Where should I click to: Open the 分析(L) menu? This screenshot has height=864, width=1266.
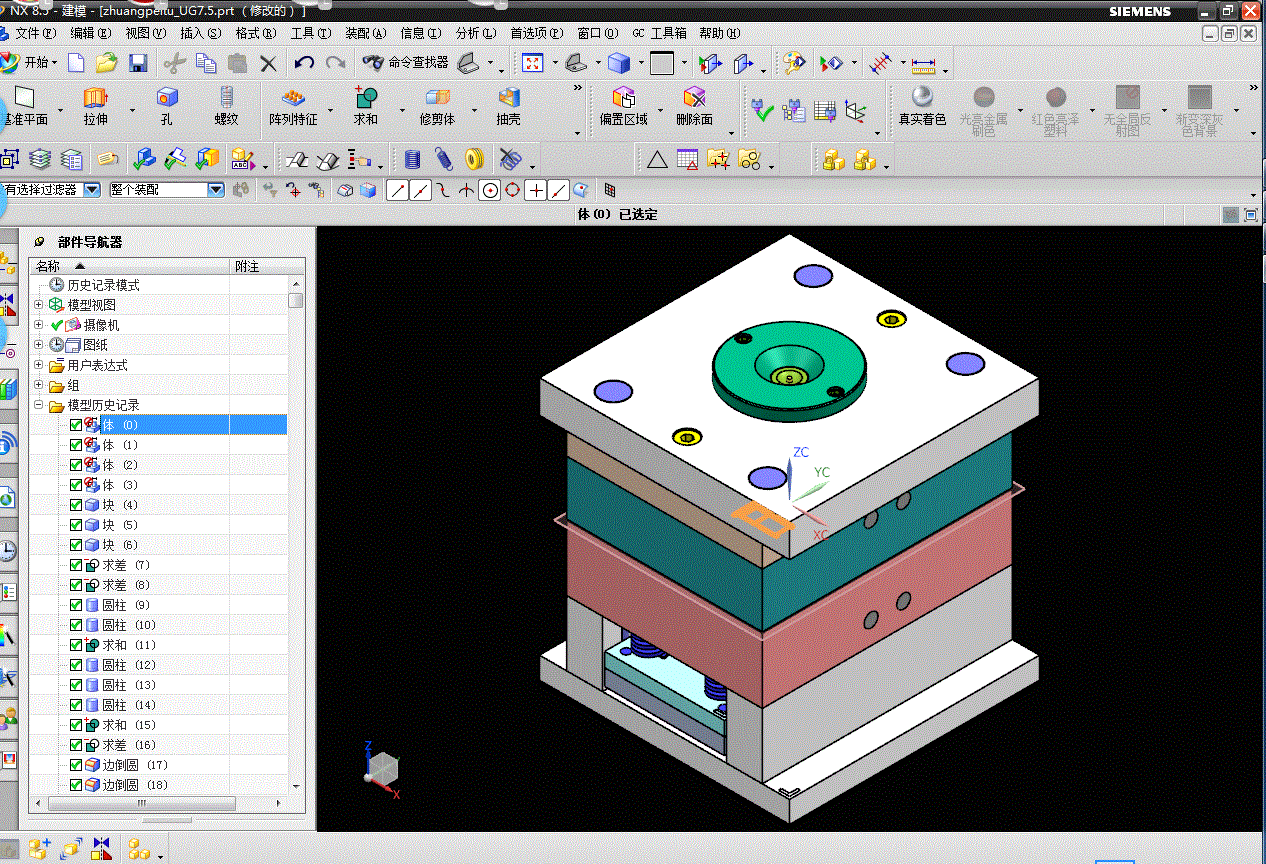click(x=475, y=33)
